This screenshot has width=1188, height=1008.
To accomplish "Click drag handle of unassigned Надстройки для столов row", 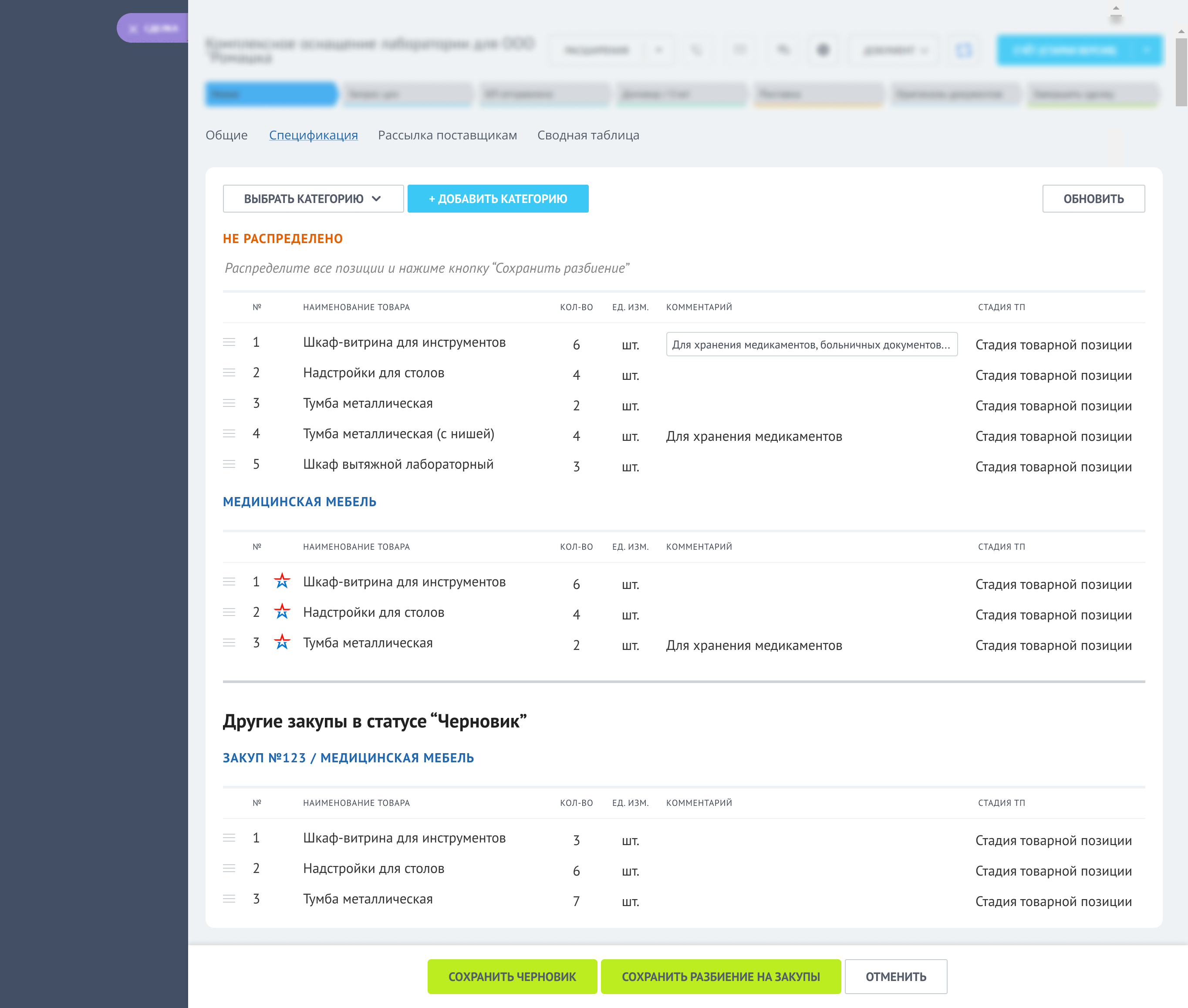I will (229, 372).
